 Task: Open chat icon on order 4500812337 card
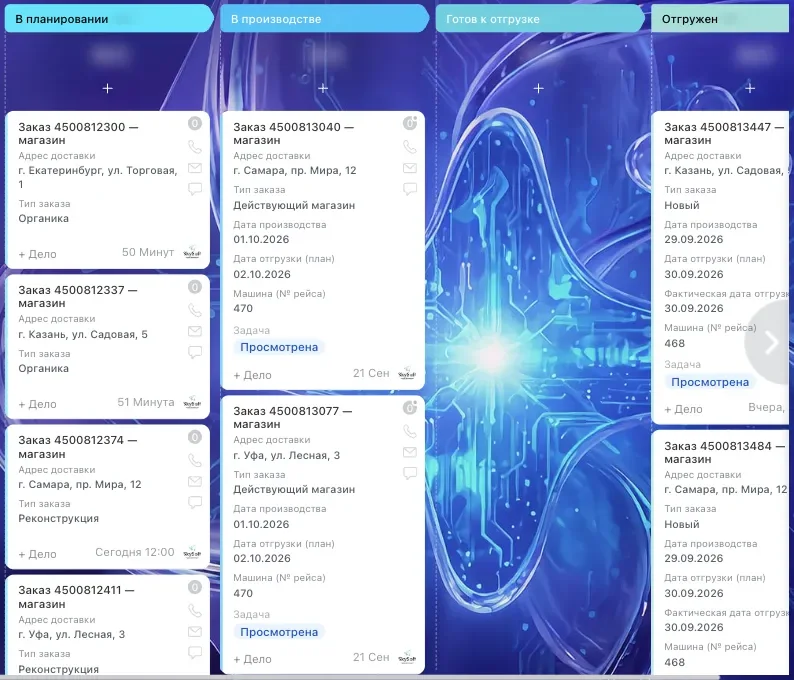coord(195,352)
